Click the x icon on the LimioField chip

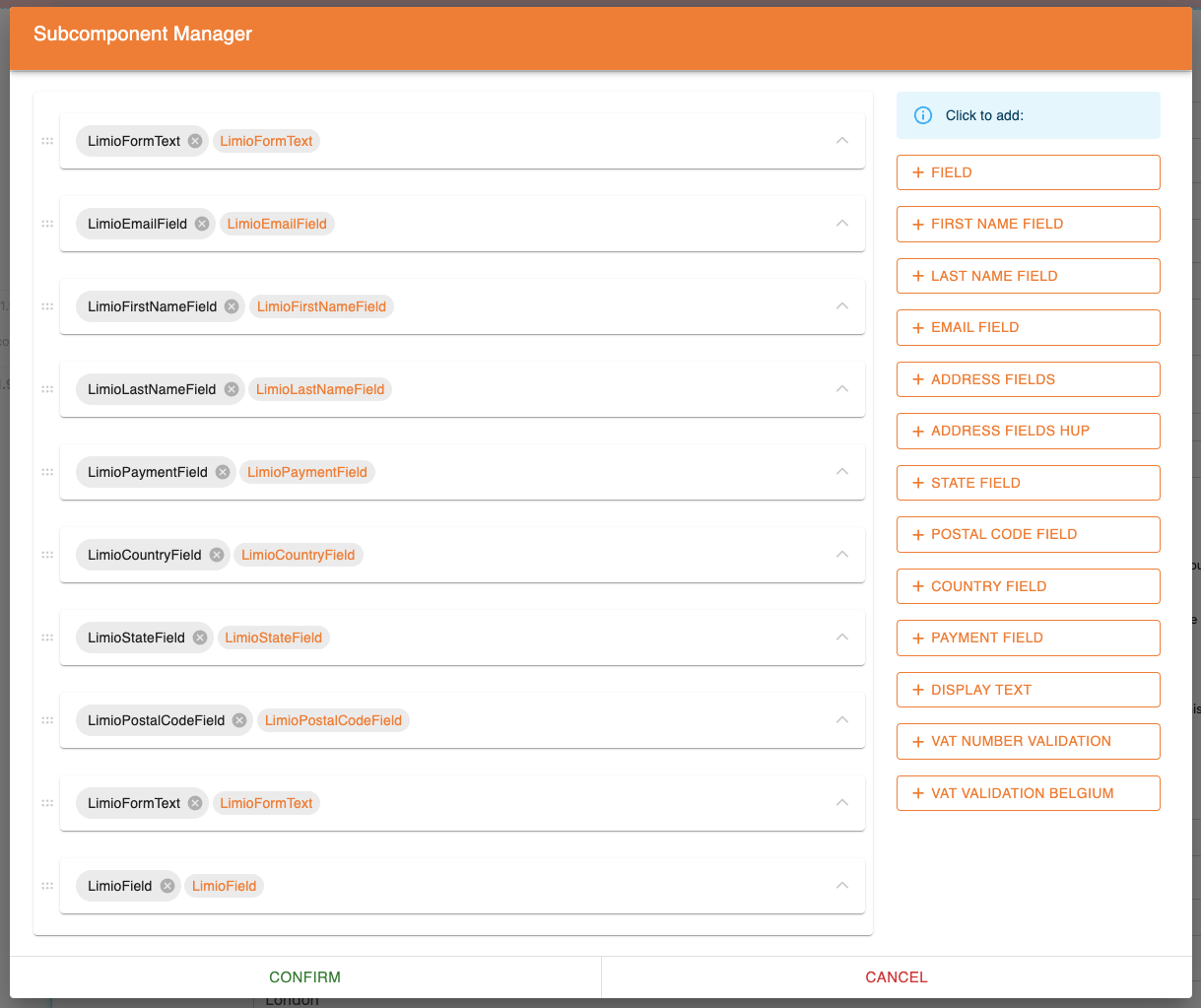pyautogui.click(x=167, y=886)
